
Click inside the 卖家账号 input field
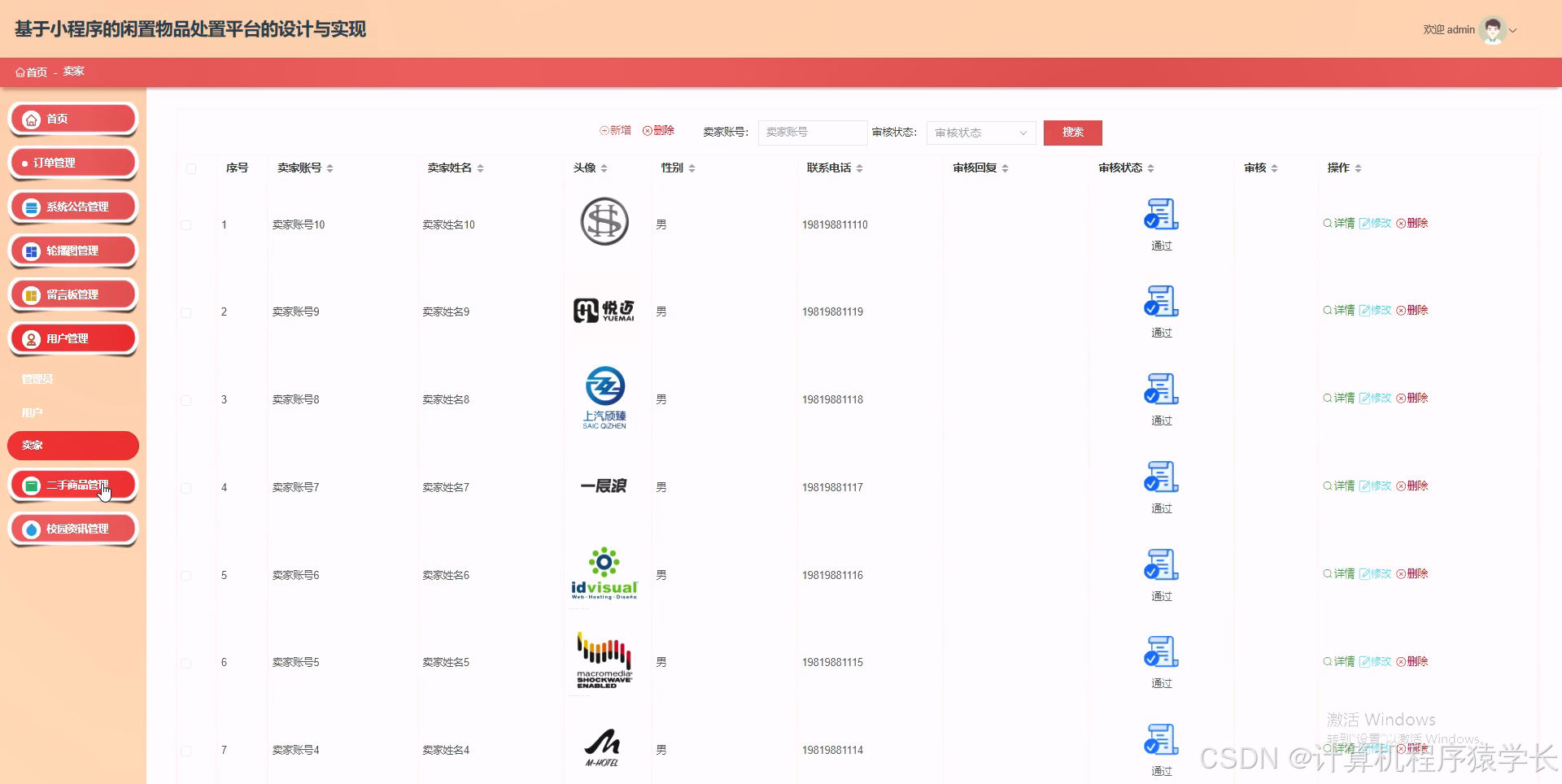tap(811, 133)
